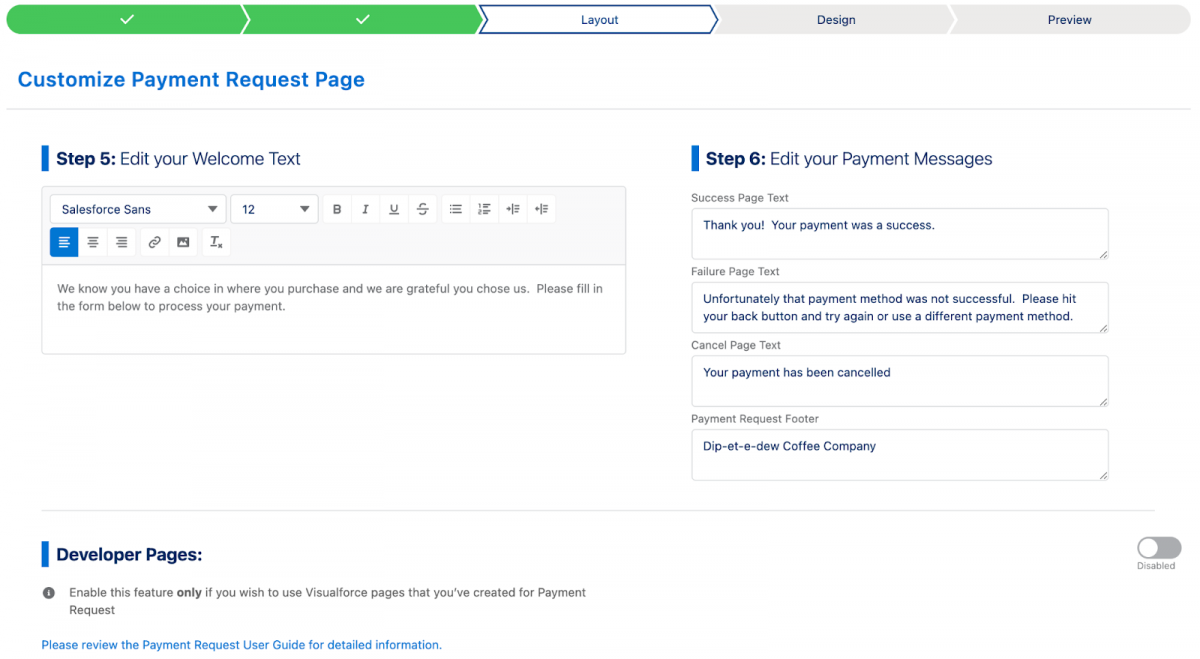
Task: Insert a bulleted list
Action: point(456,209)
